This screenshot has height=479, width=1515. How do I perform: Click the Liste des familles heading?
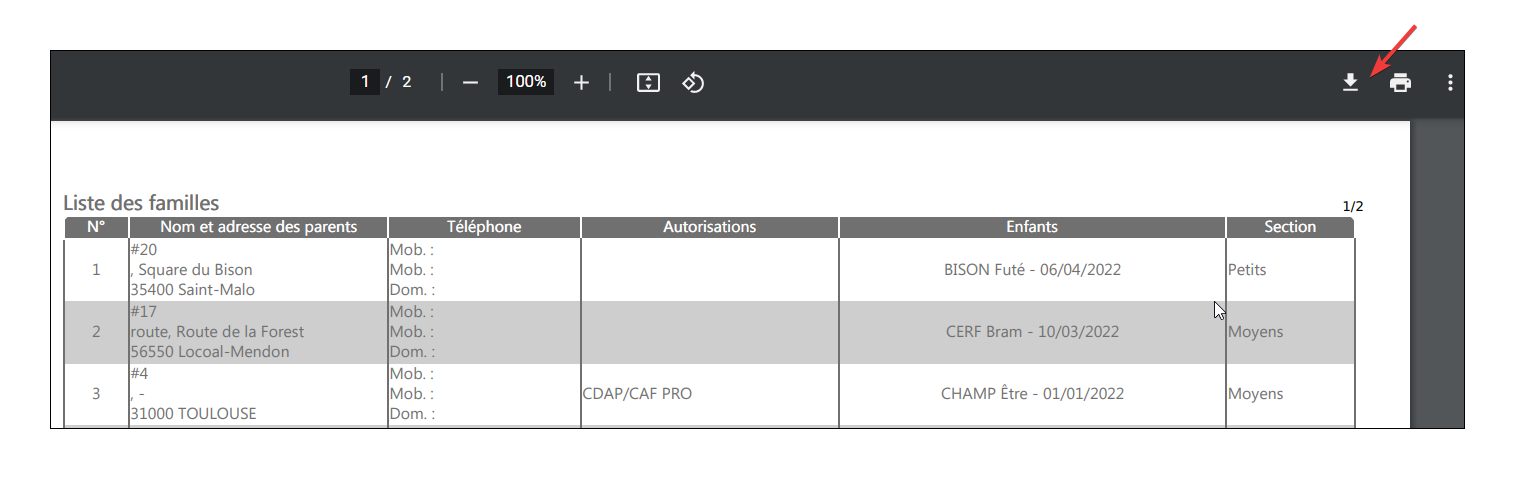(141, 203)
